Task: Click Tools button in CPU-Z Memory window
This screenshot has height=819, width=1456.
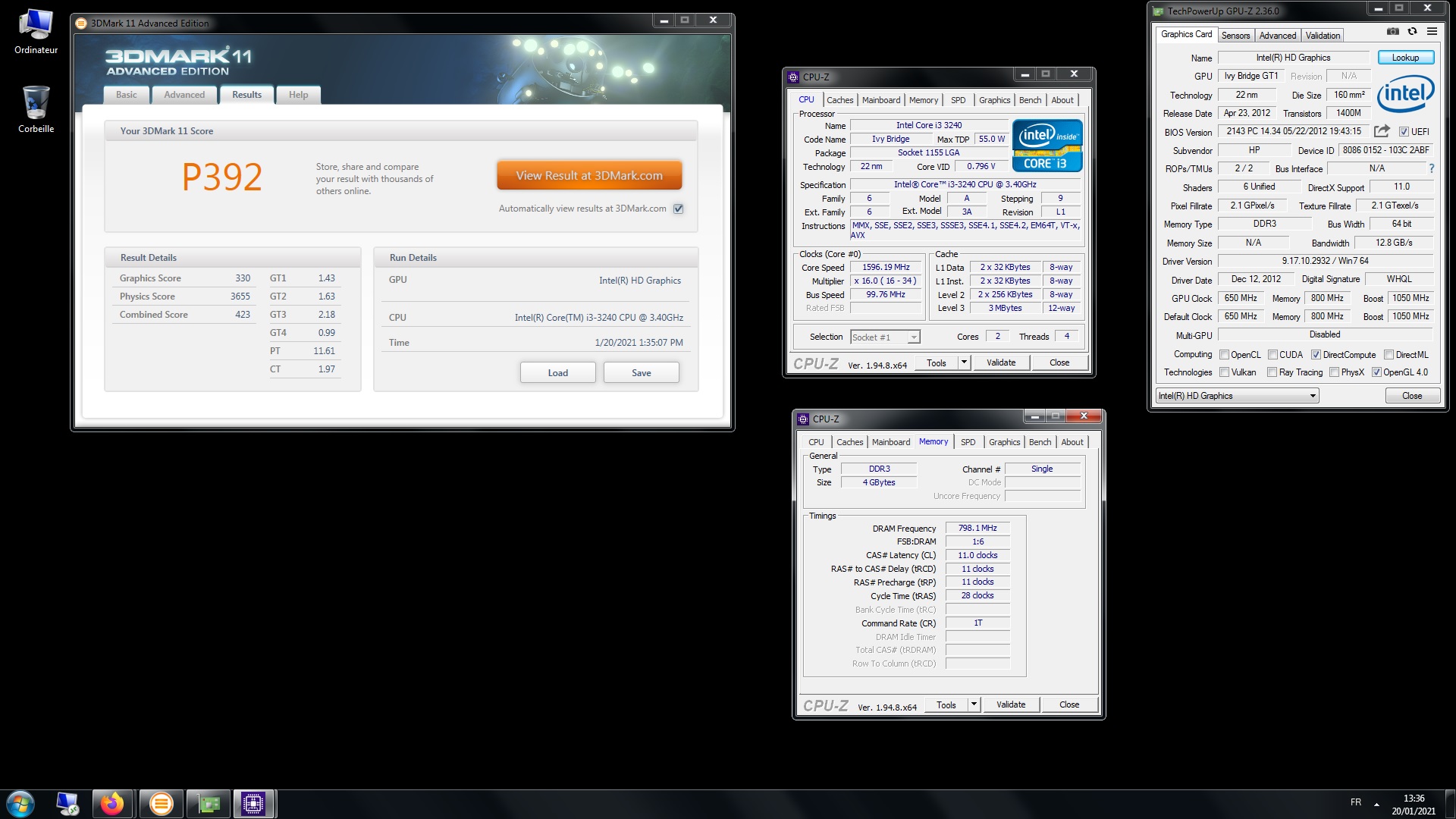Action: pyautogui.click(x=946, y=704)
